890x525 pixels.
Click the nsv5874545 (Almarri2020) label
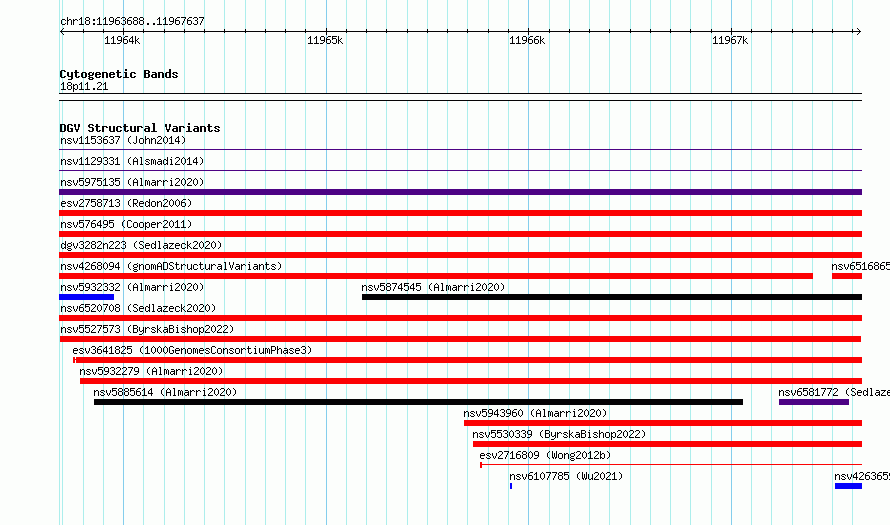point(433,287)
